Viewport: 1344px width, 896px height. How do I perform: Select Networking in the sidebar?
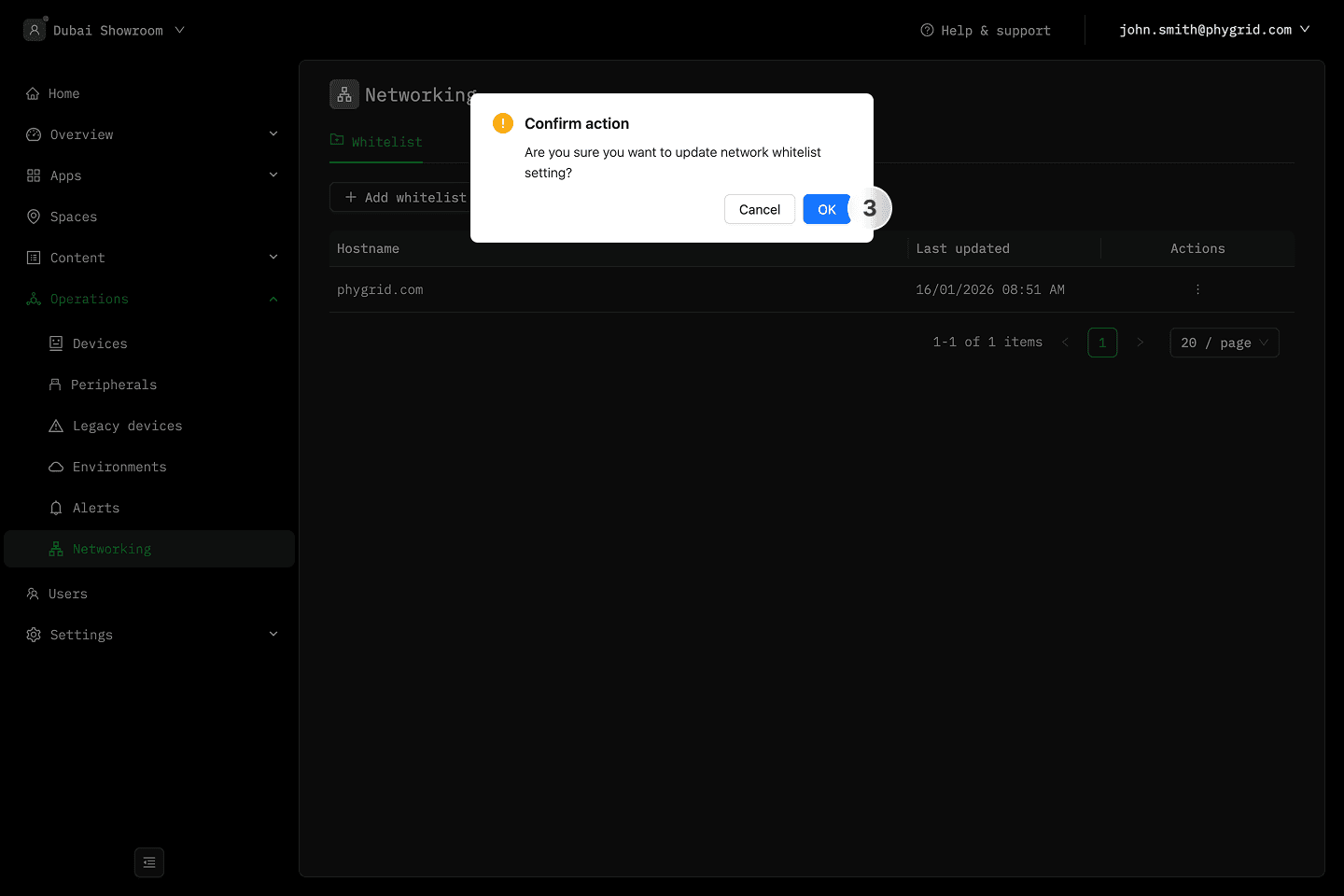(x=111, y=549)
